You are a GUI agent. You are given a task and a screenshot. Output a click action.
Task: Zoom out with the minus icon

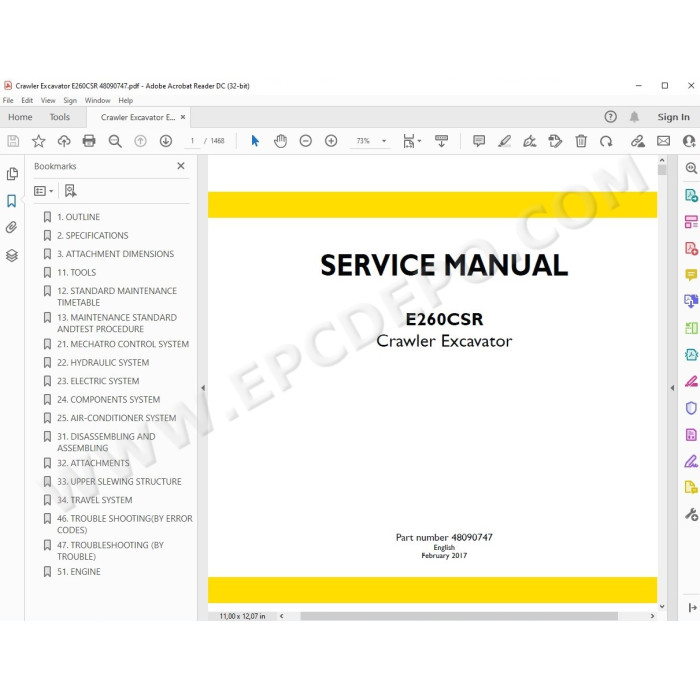point(306,141)
